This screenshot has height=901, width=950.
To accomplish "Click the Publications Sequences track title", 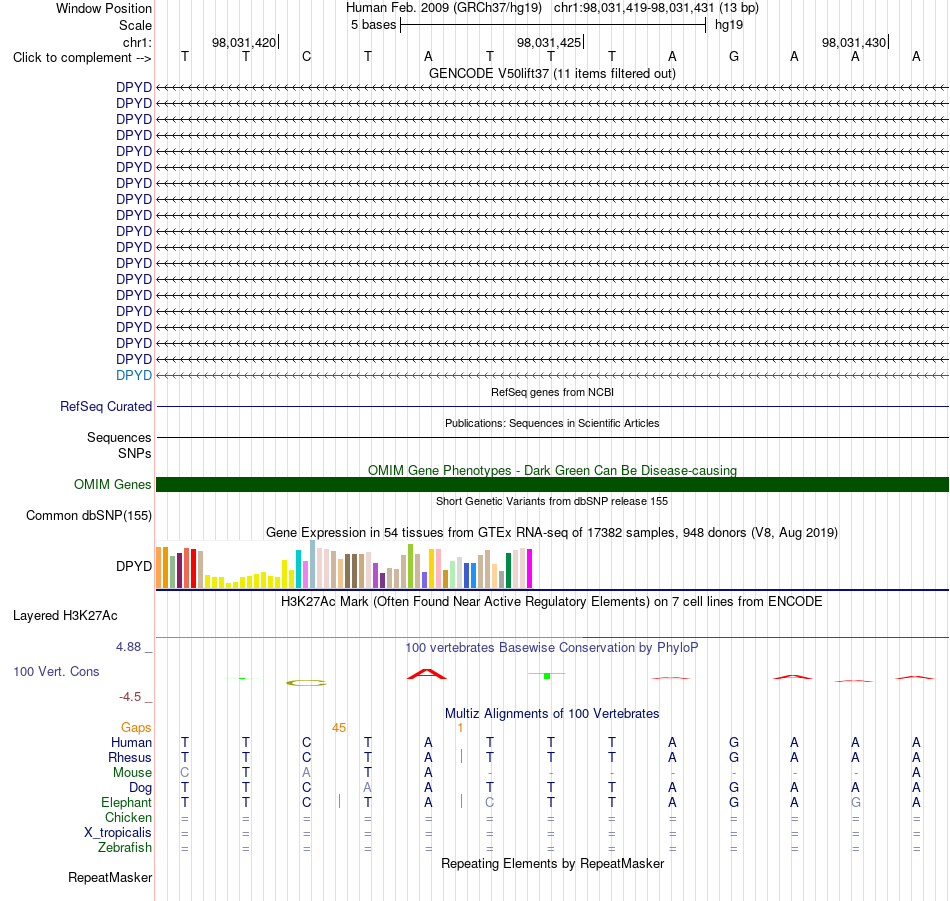I will click(x=552, y=423).
